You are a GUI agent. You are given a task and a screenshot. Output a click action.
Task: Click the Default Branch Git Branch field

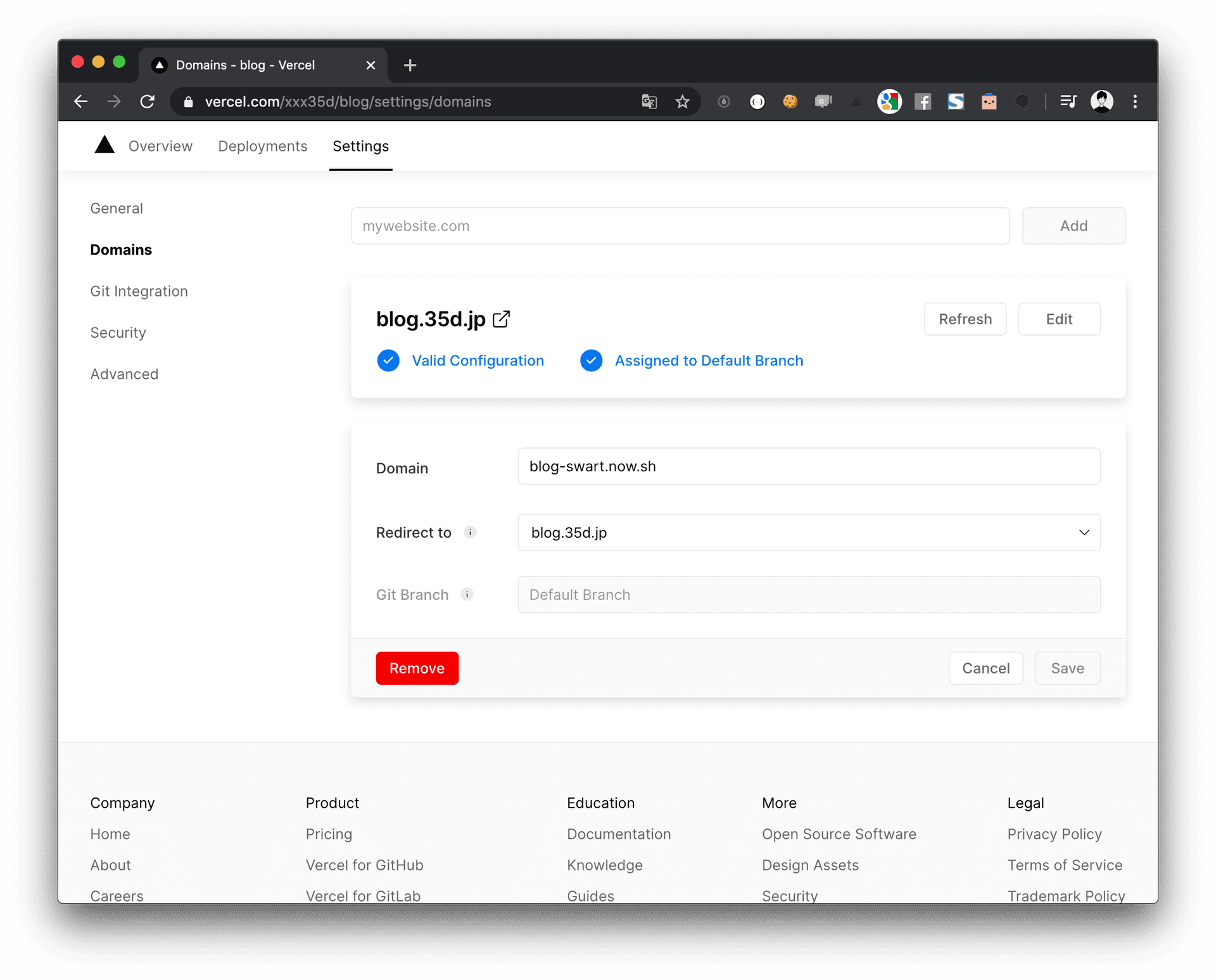pyautogui.click(x=809, y=594)
